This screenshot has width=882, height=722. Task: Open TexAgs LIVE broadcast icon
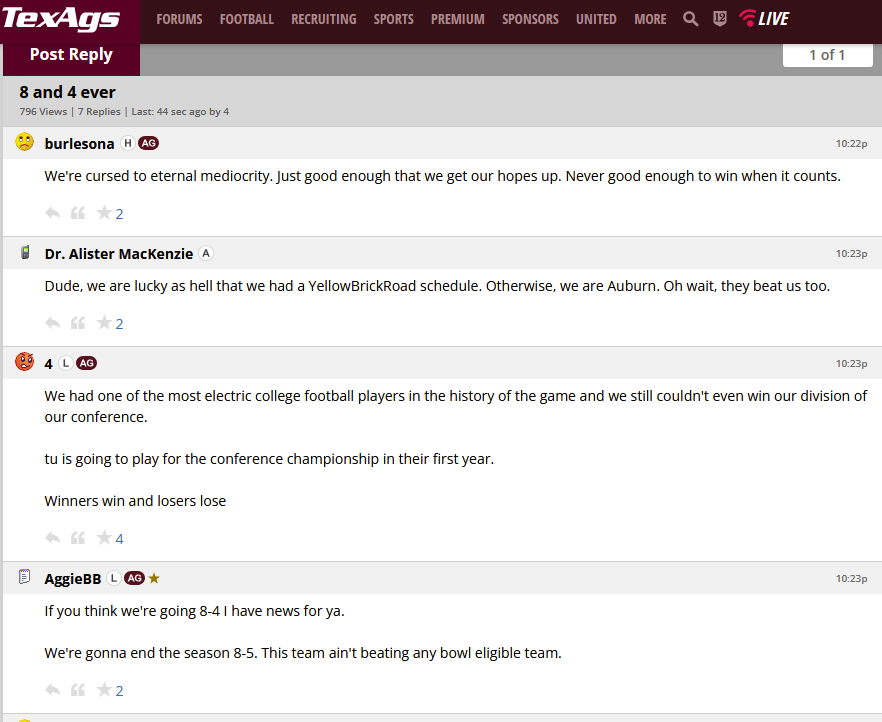tap(764, 19)
